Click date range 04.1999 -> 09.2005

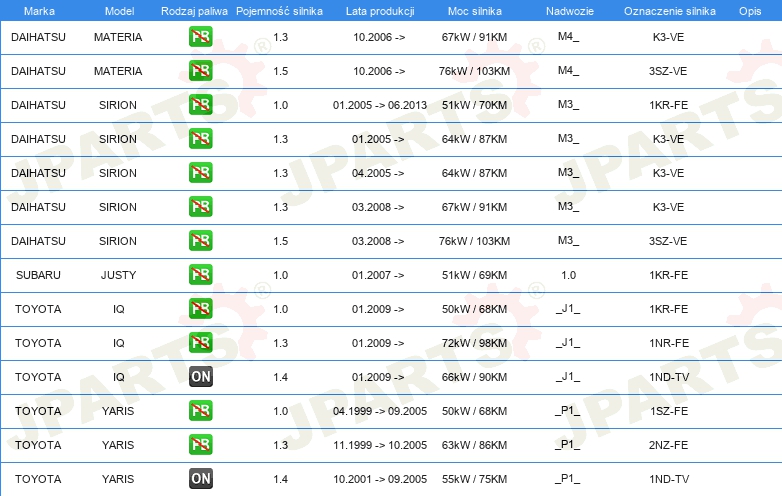point(380,411)
